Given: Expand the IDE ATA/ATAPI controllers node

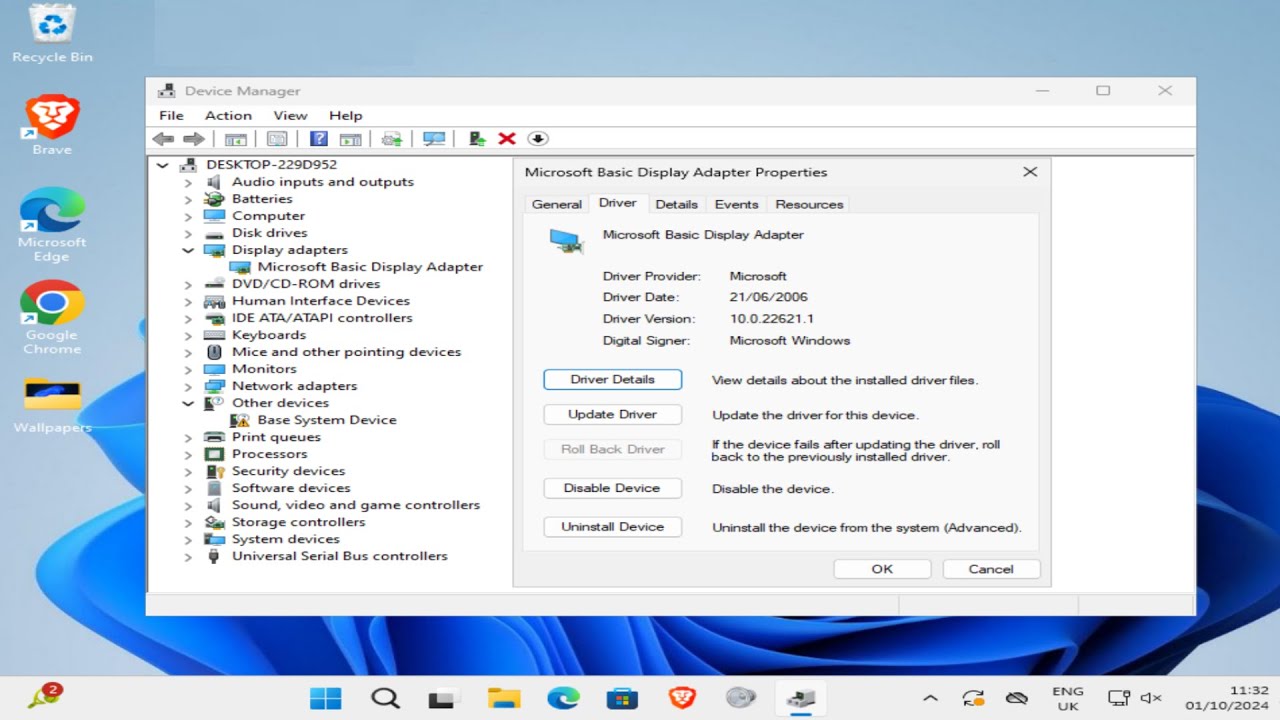Looking at the screenshot, I should (188, 318).
